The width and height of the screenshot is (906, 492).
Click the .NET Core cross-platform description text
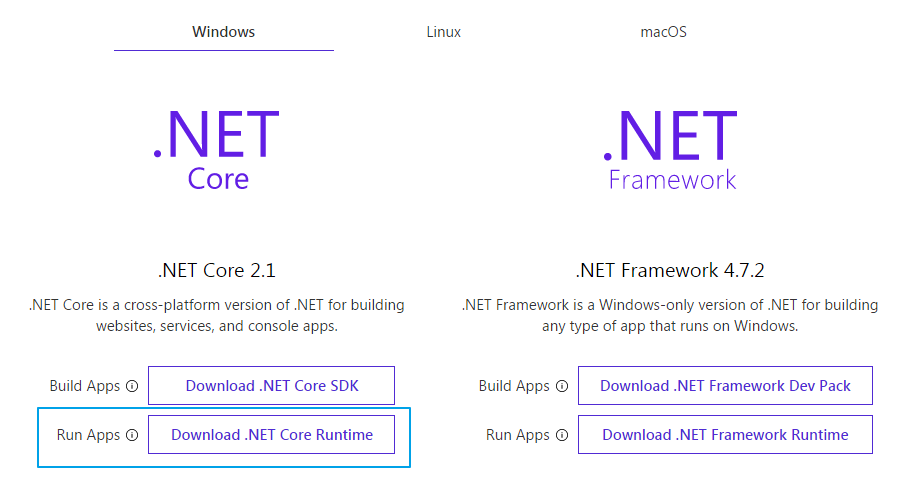click(216, 315)
